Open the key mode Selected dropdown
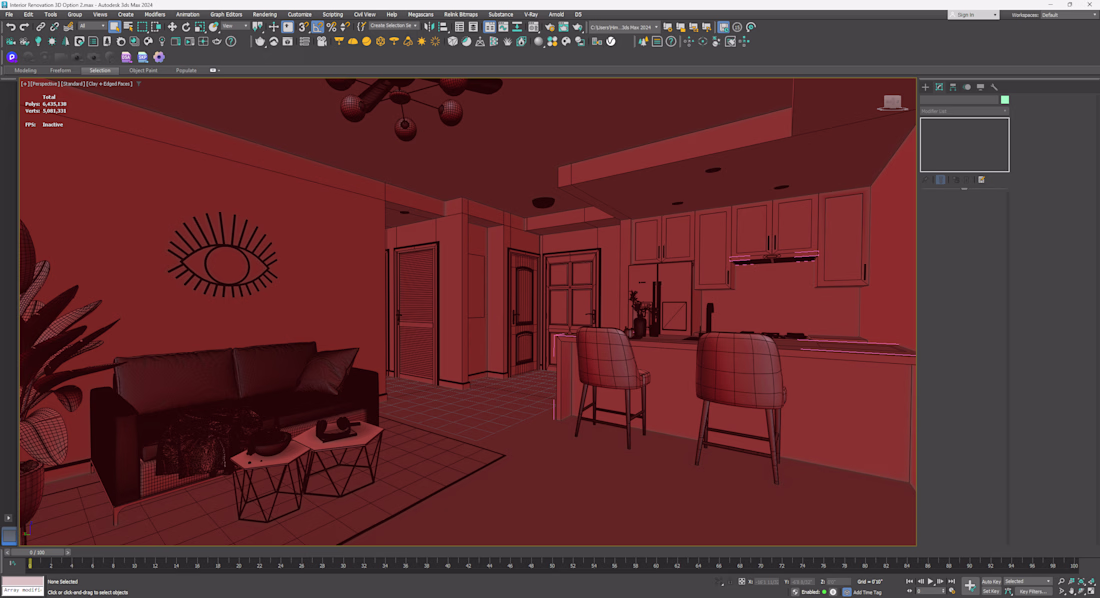1100x598 pixels. click(x=1028, y=581)
